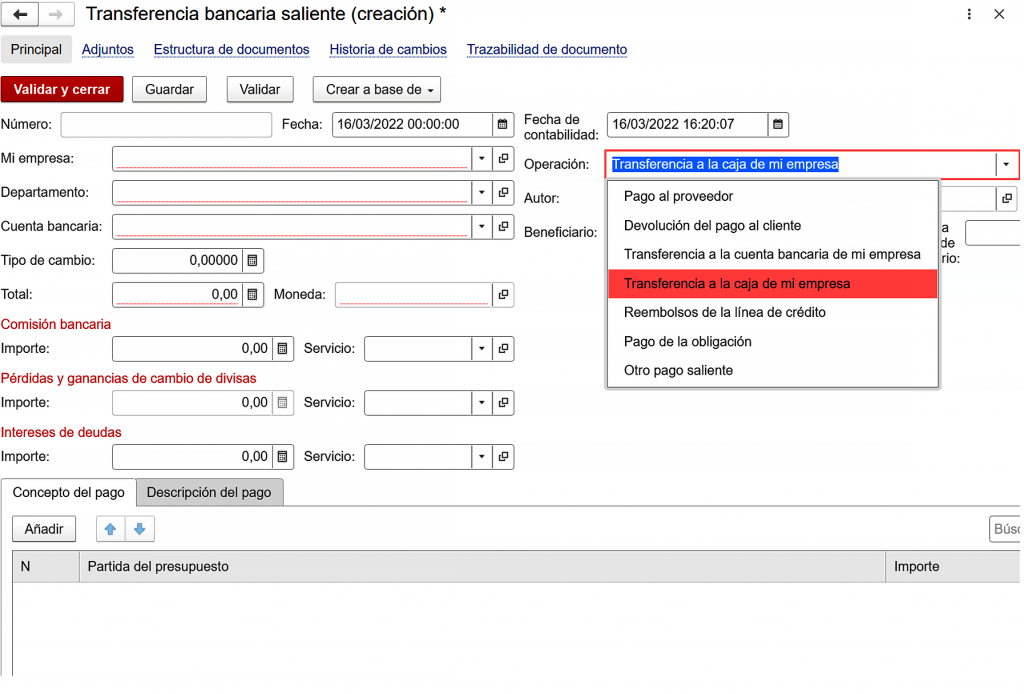The image size is (1024, 694).
Task: Select Pago de la obligación option
Action: 773,341
